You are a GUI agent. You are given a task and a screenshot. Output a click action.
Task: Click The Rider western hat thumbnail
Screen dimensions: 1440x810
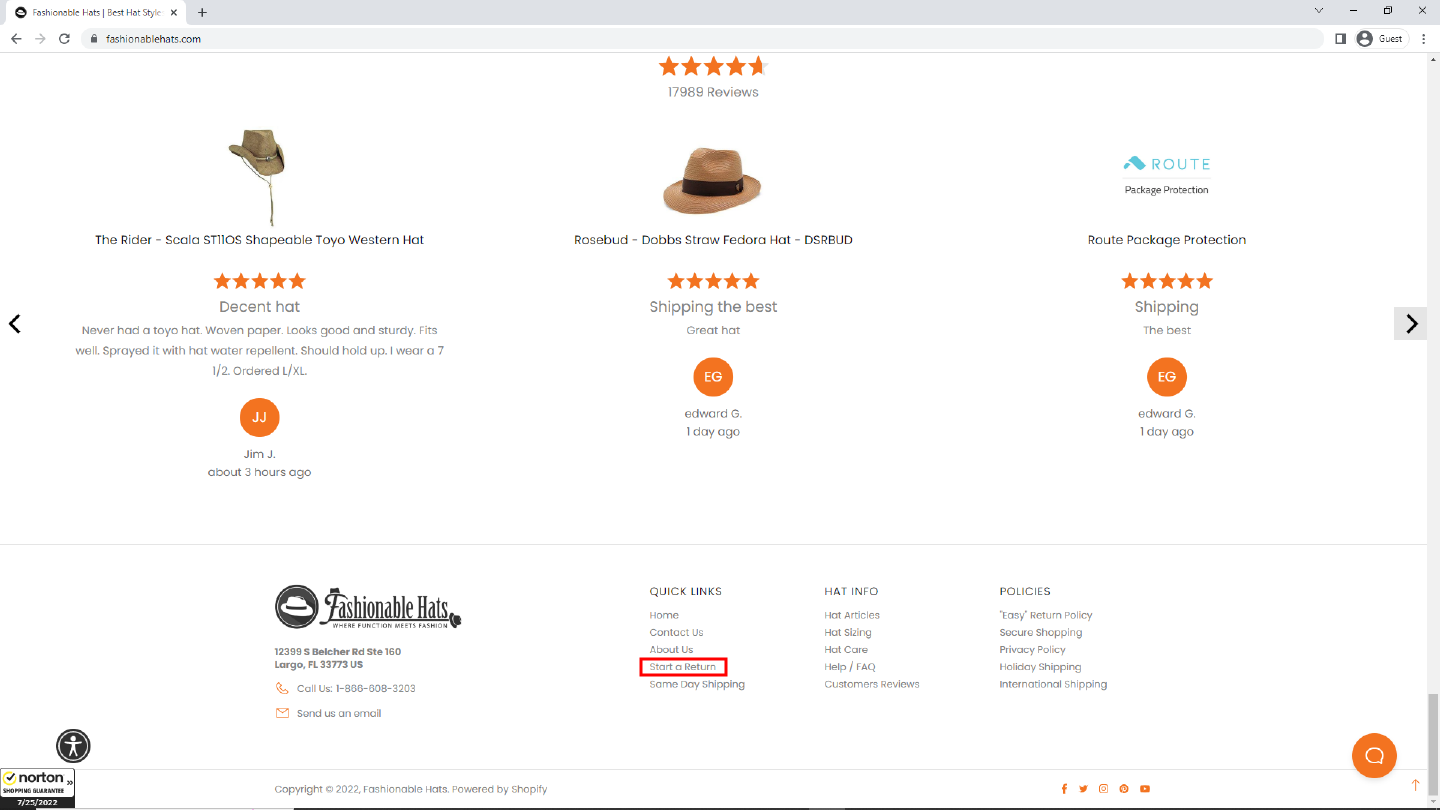click(259, 177)
